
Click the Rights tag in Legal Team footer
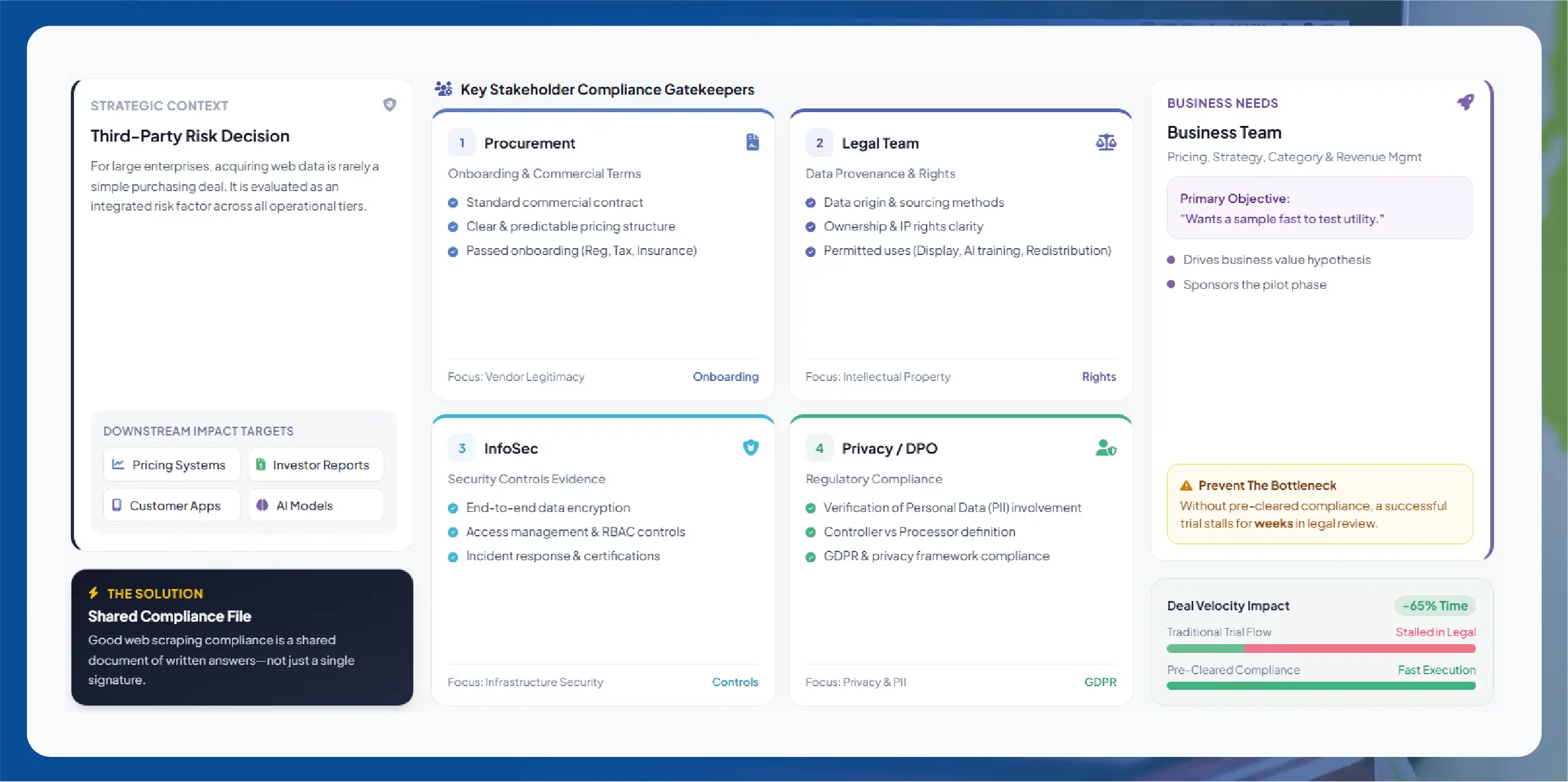1098,377
